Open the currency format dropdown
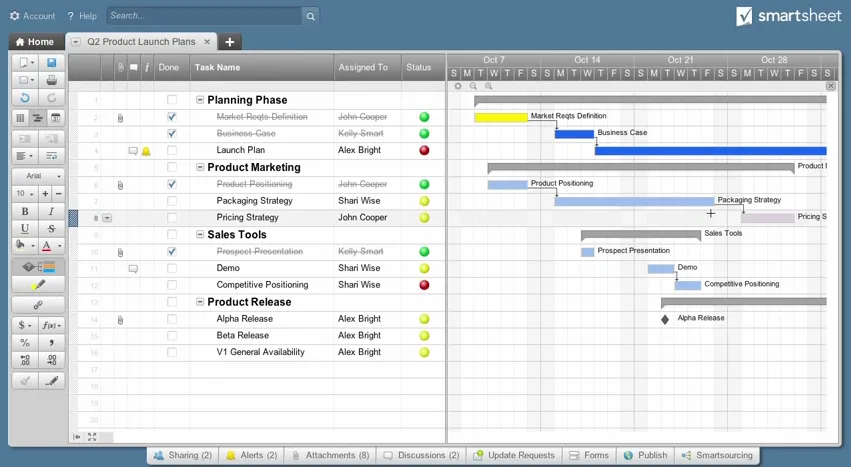The image size is (851, 467). pos(25,325)
